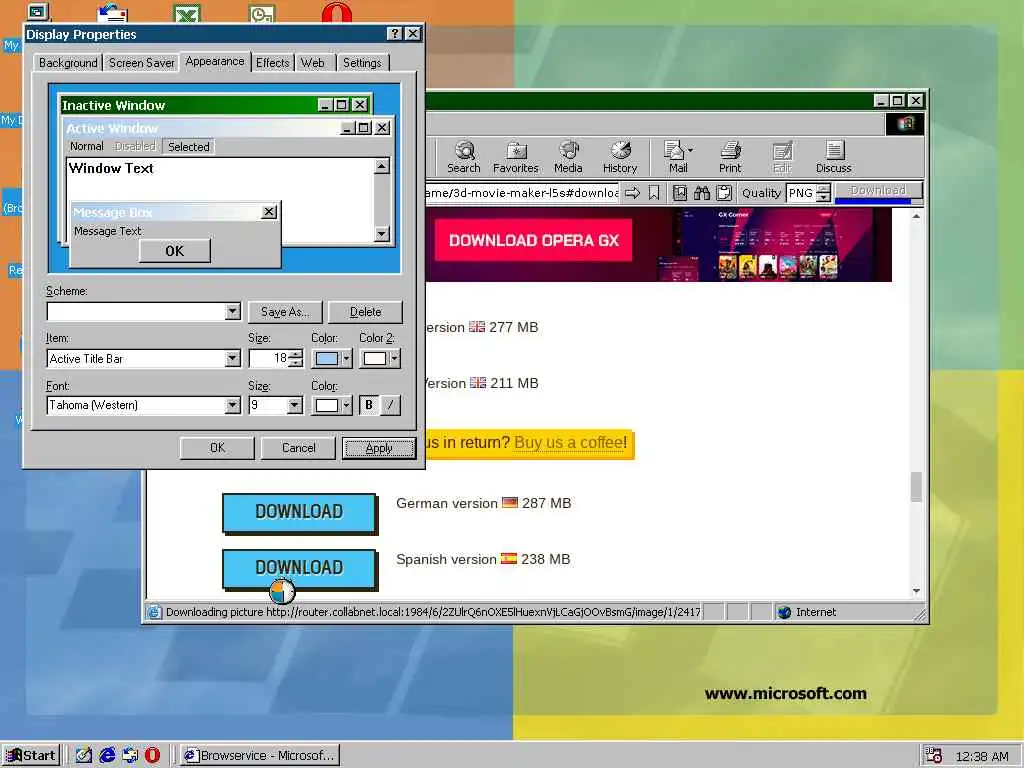Switch to the Background tab

pyautogui.click(x=68, y=63)
